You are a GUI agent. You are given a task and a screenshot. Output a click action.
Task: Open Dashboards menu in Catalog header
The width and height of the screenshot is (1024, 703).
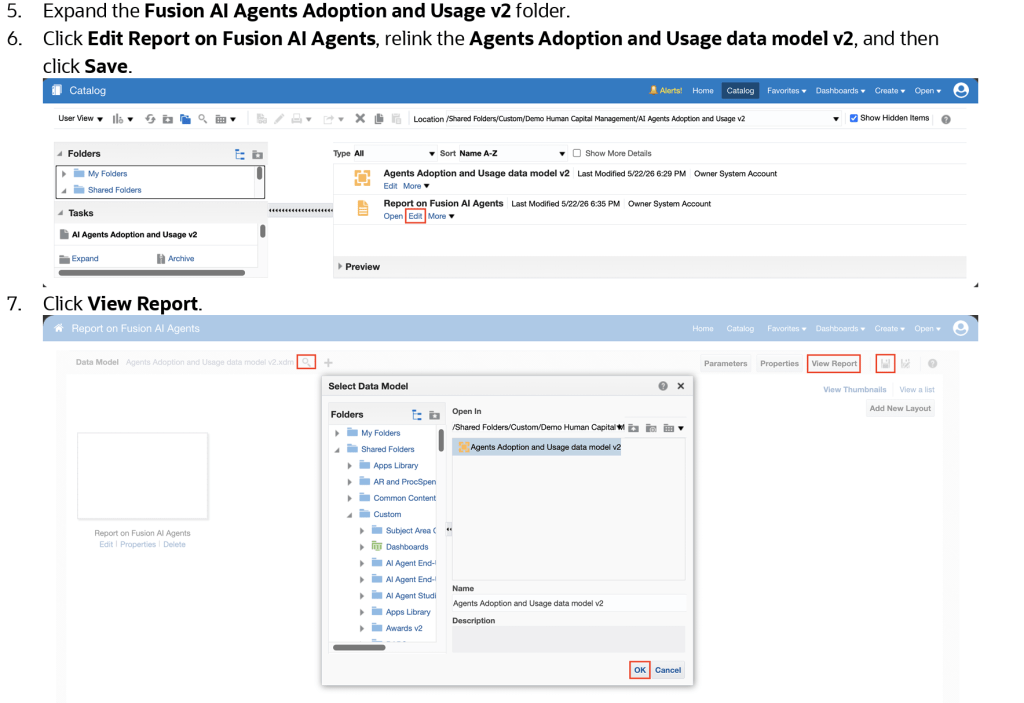(x=840, y=91)
